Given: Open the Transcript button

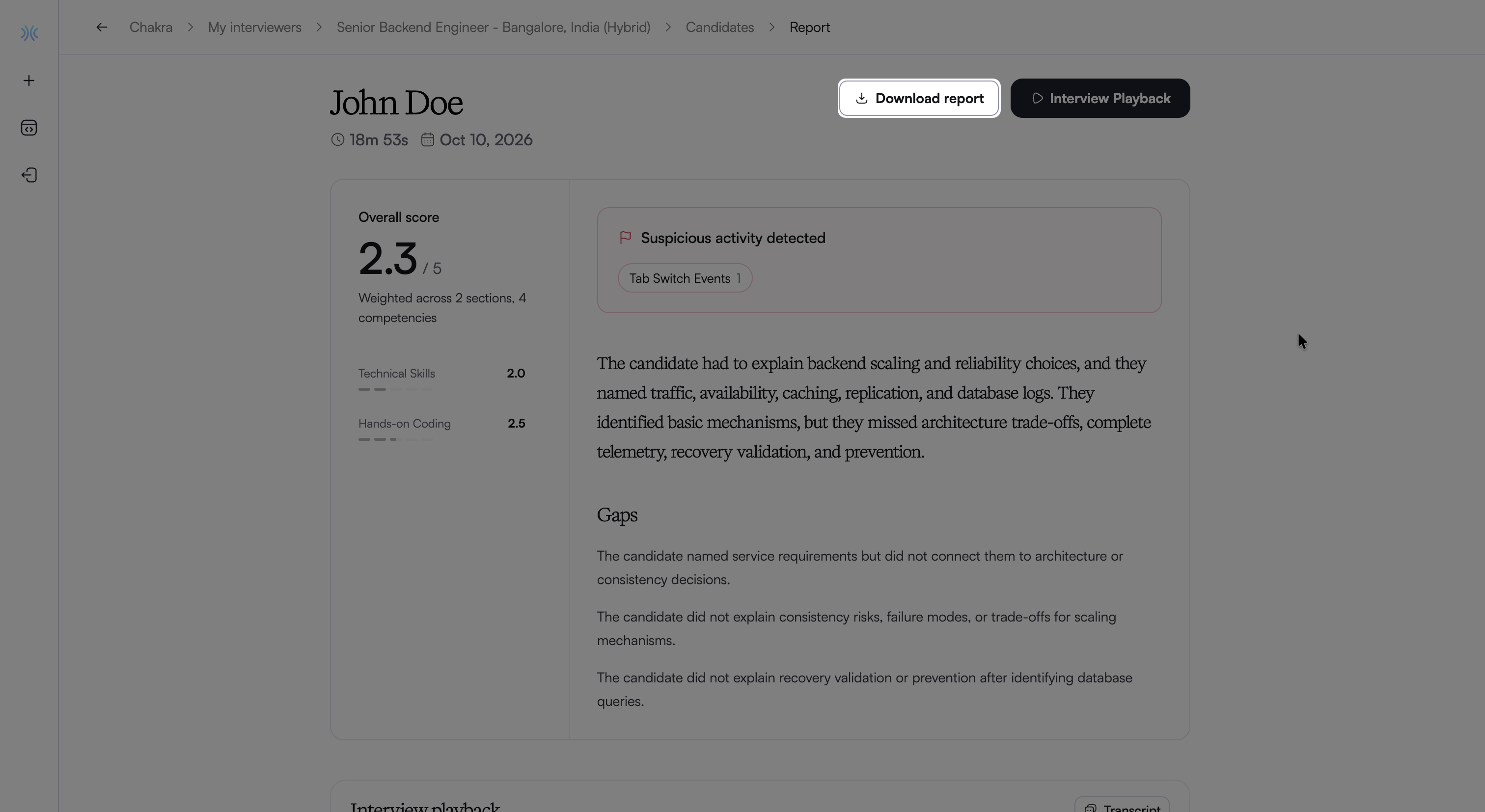Looking at the screenshot, I should pyautogui.click(x=1121, y=805).
